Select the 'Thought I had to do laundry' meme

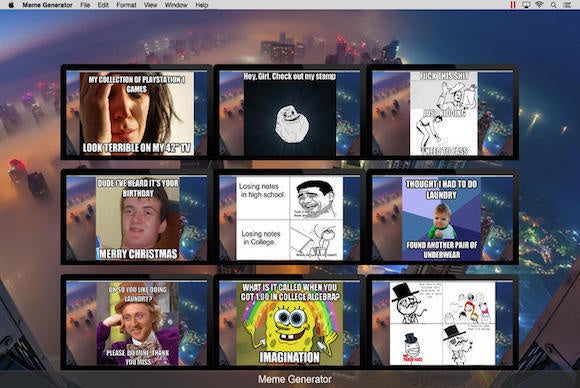[x=442, y=217]
